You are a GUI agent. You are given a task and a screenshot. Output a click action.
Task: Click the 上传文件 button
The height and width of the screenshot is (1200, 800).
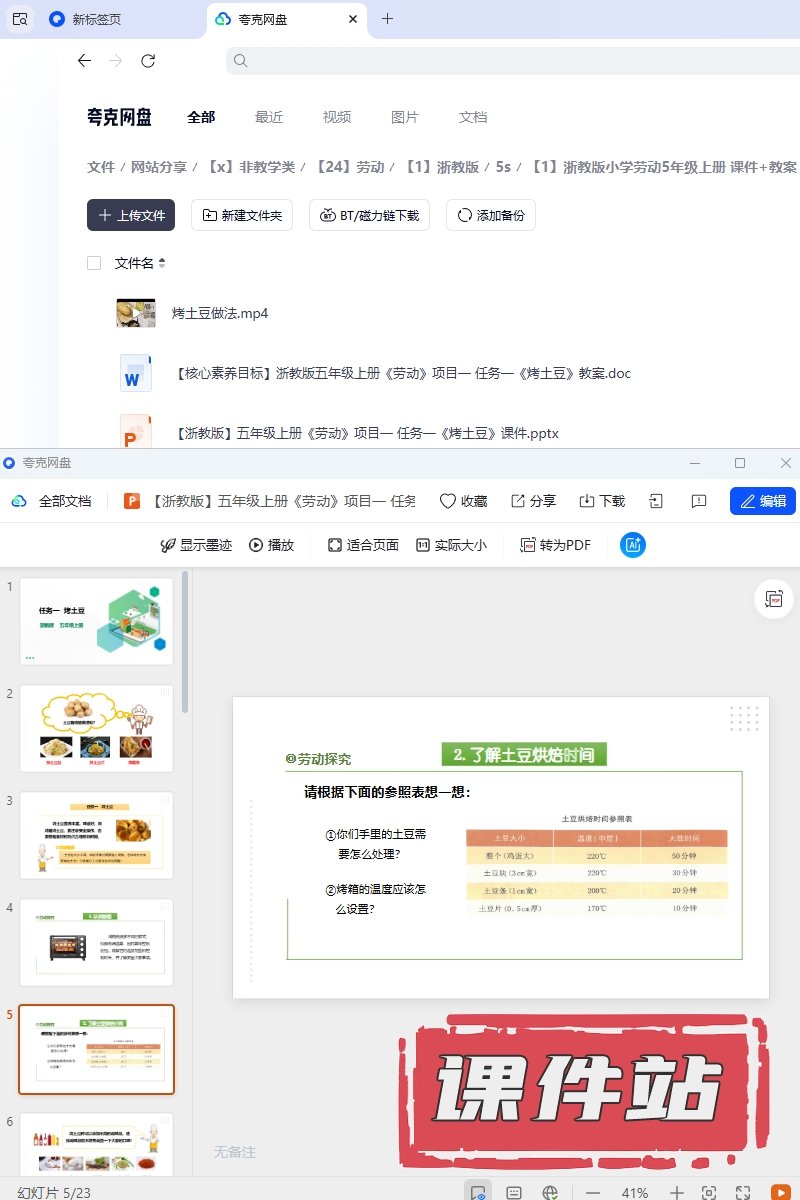tap(131, 215)
